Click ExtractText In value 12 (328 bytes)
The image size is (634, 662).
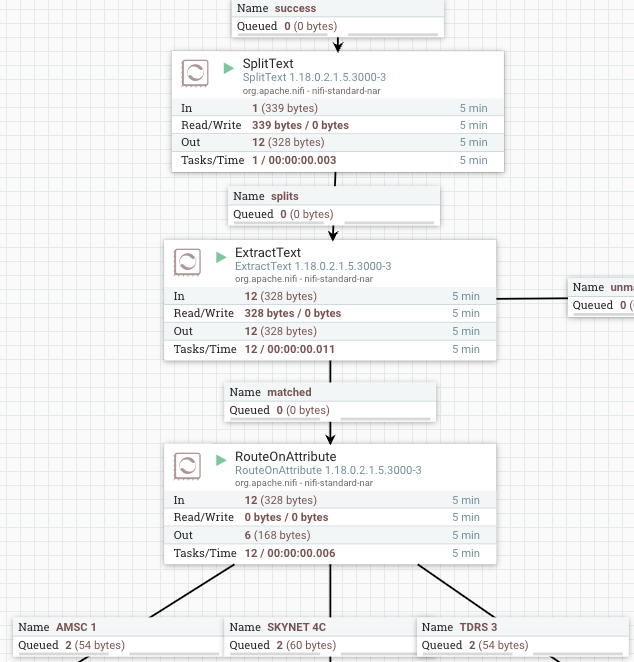281,296
